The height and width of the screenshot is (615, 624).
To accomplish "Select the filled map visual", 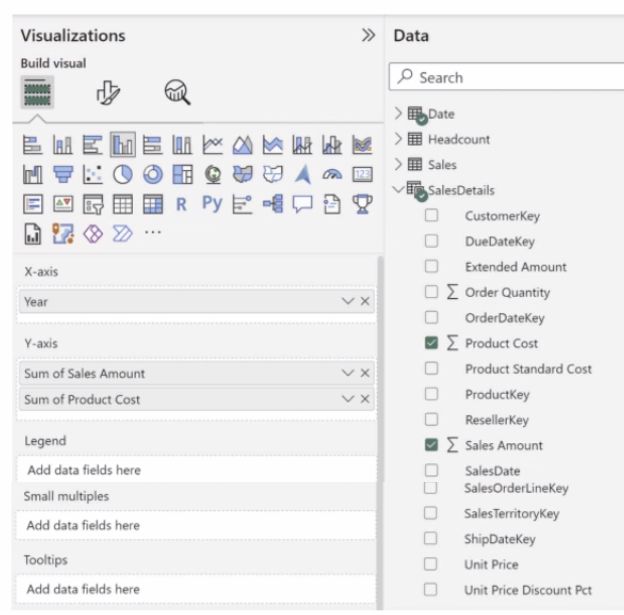I will click(x=243, y=174).
